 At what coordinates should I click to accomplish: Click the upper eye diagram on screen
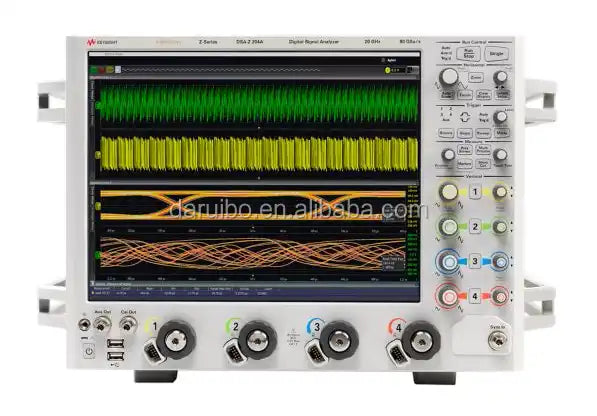[253, 206]
